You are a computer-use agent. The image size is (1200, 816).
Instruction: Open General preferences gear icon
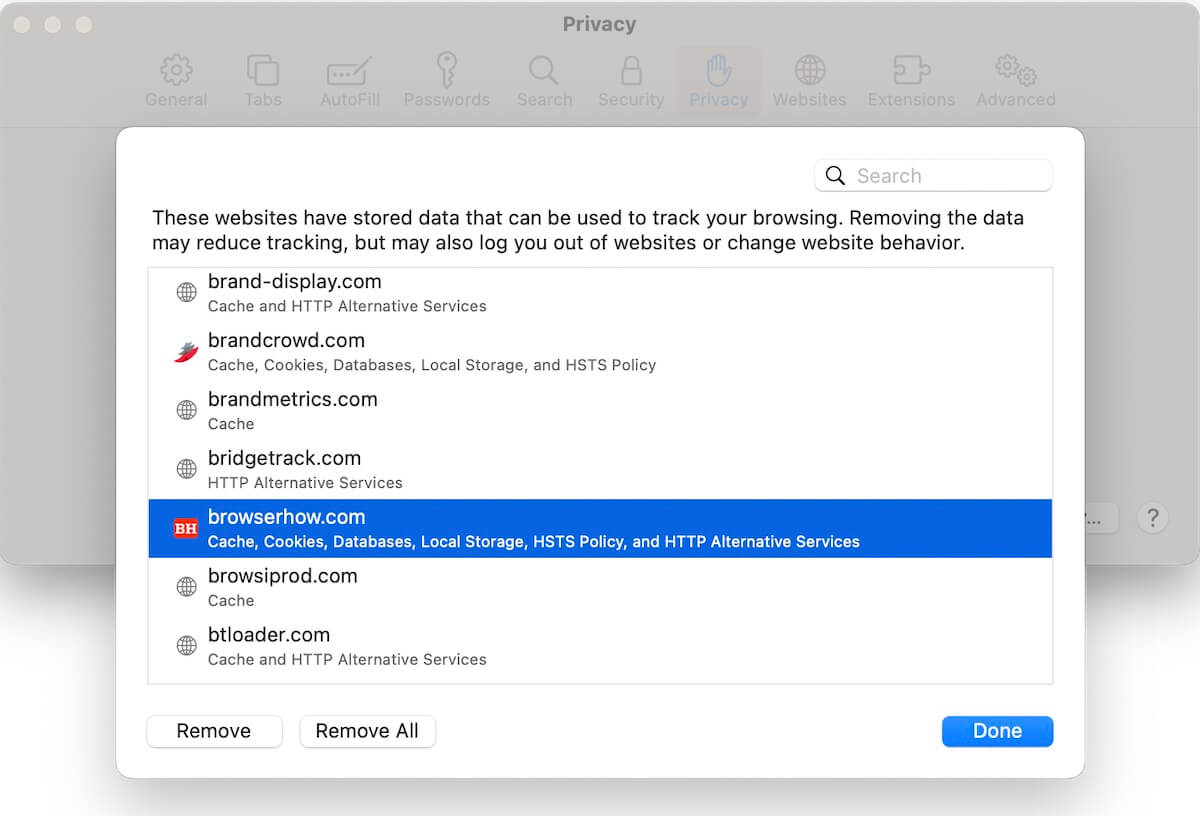pos(176,70)
